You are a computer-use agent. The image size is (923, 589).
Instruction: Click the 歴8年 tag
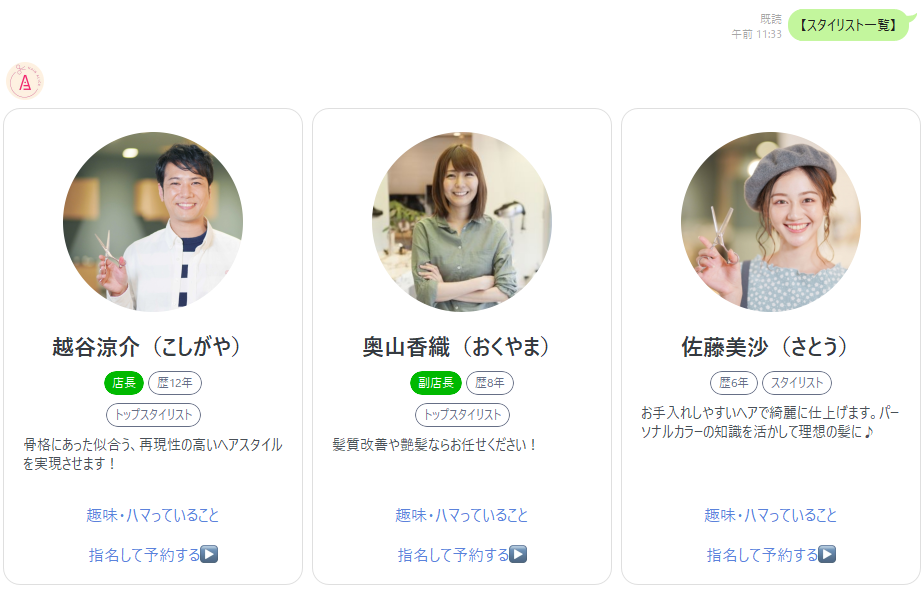[x=490, y=383]
